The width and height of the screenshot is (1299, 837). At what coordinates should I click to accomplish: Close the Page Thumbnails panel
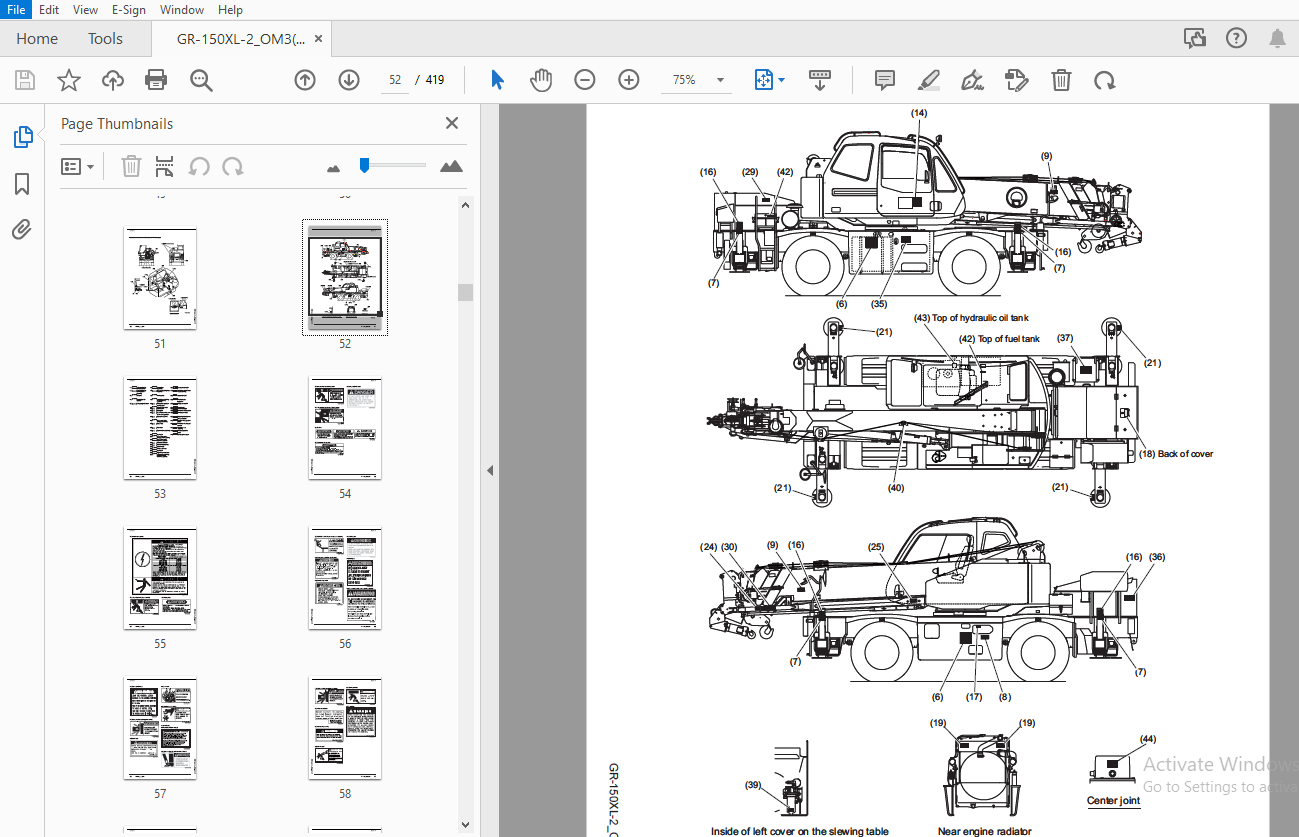[452, 123]
